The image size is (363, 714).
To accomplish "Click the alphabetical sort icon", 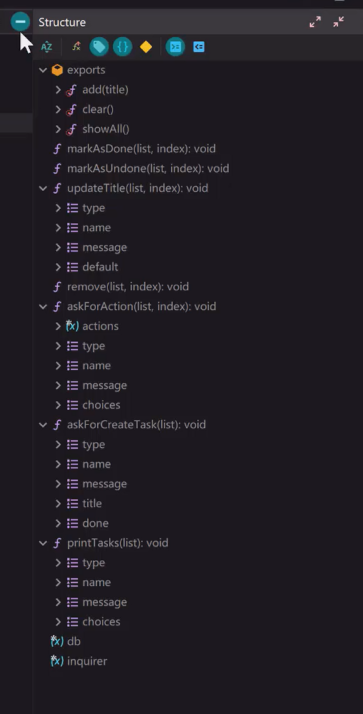I will (46, 47).
